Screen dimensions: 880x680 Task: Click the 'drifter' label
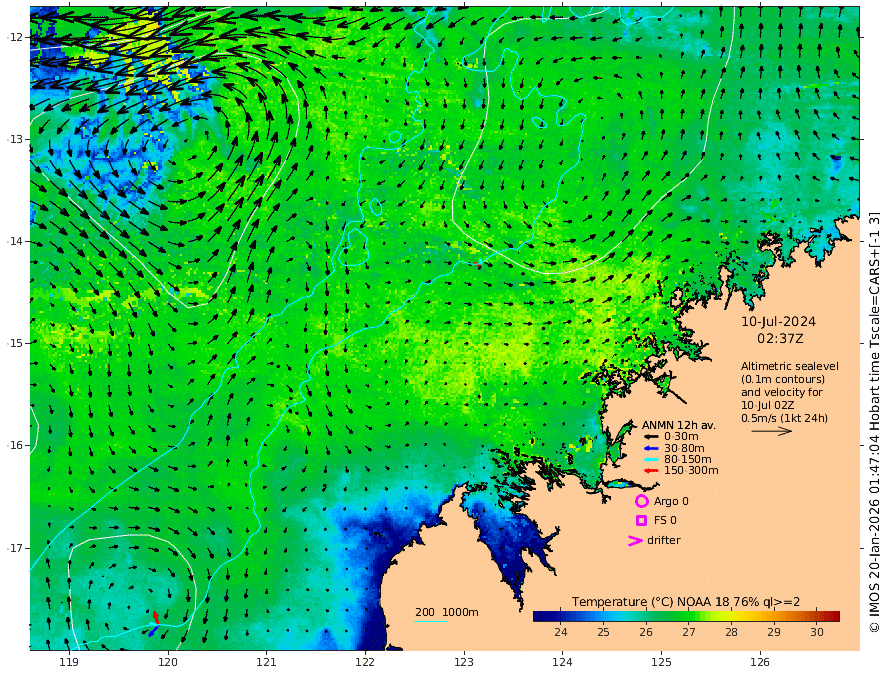click(x=663, y=540)
